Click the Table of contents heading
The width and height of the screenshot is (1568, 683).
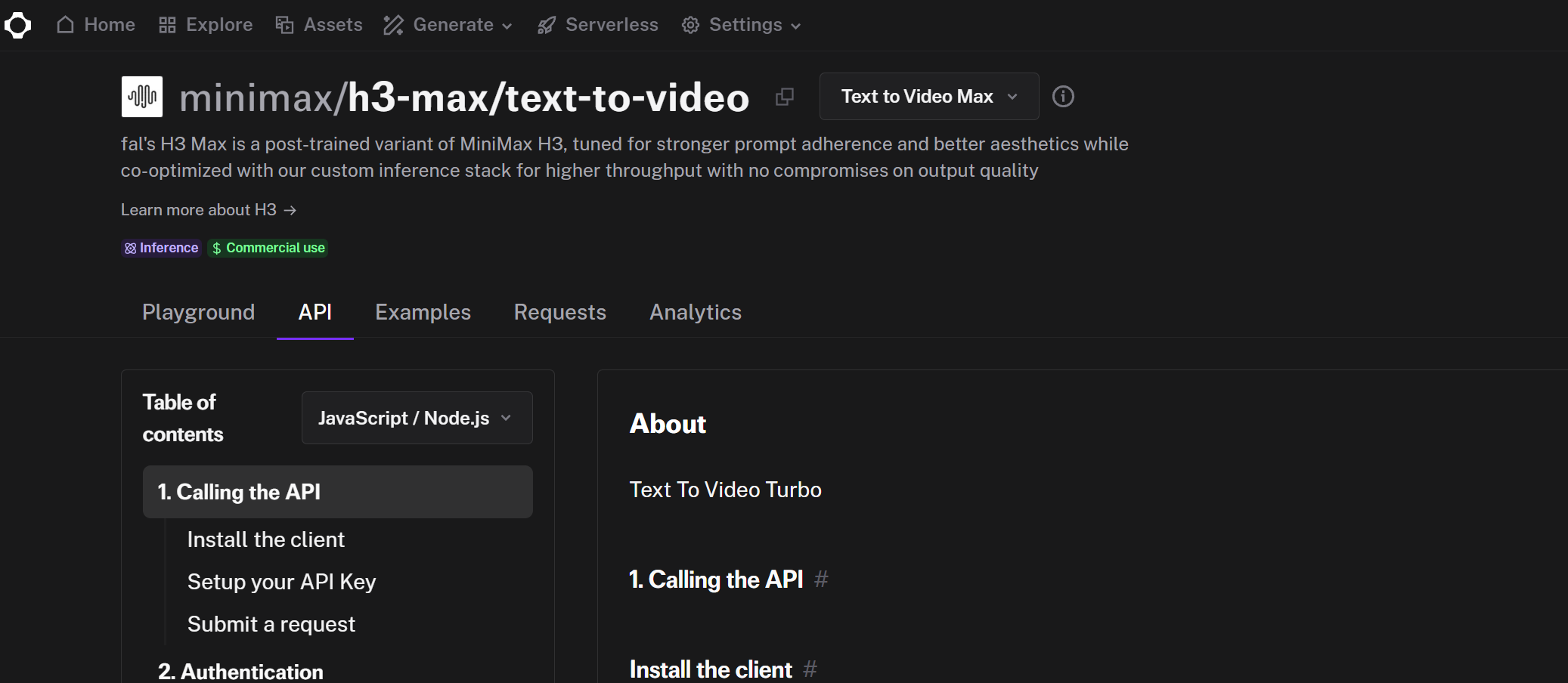[x=183, y=418]
